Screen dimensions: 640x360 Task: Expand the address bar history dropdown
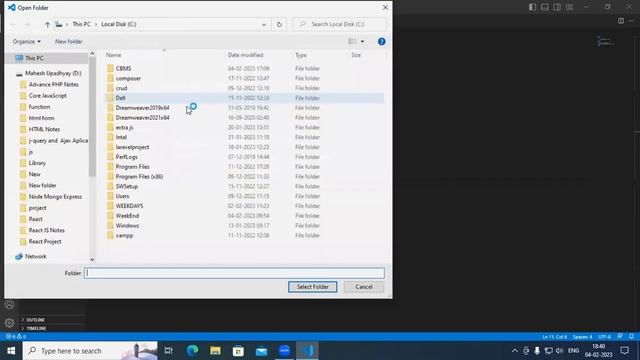click(264, 24)
